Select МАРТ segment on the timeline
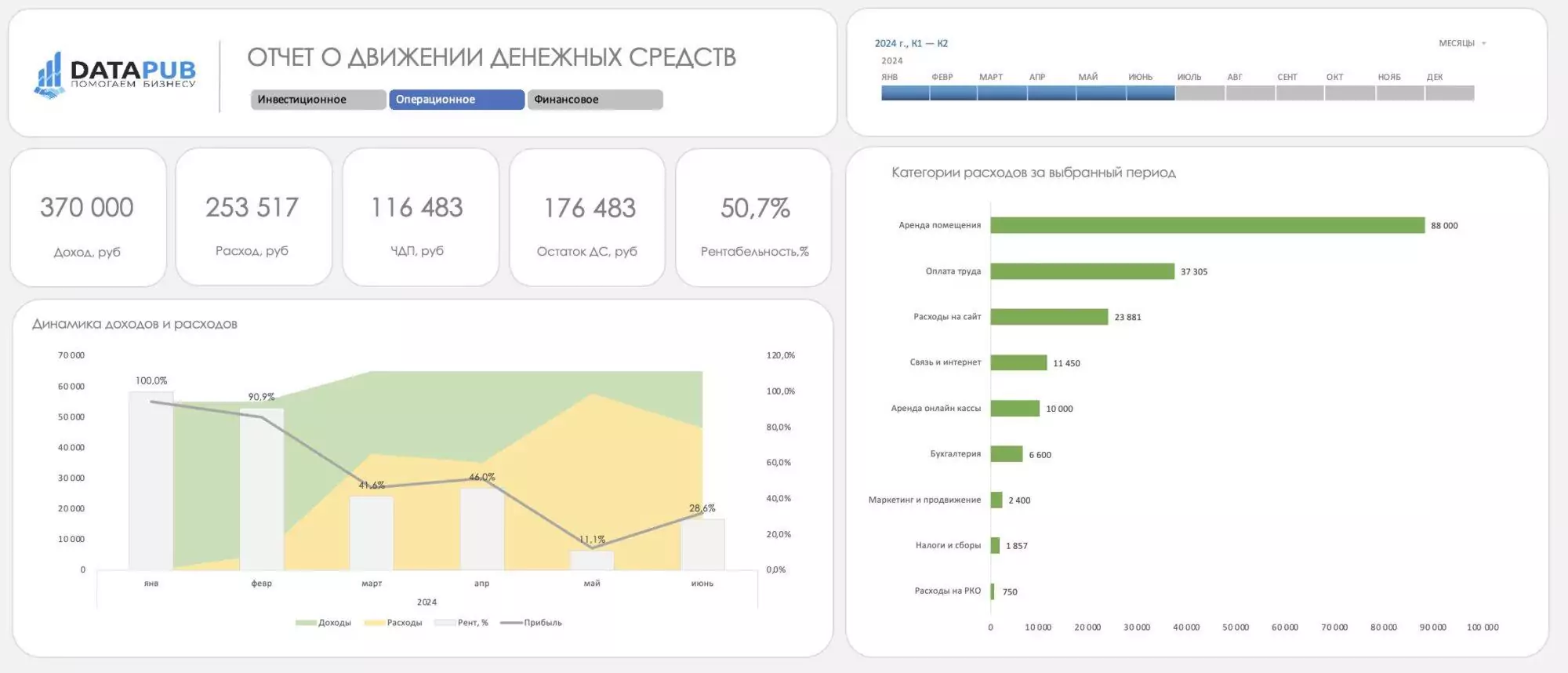1568x673 pixels. pos(1002,93)
